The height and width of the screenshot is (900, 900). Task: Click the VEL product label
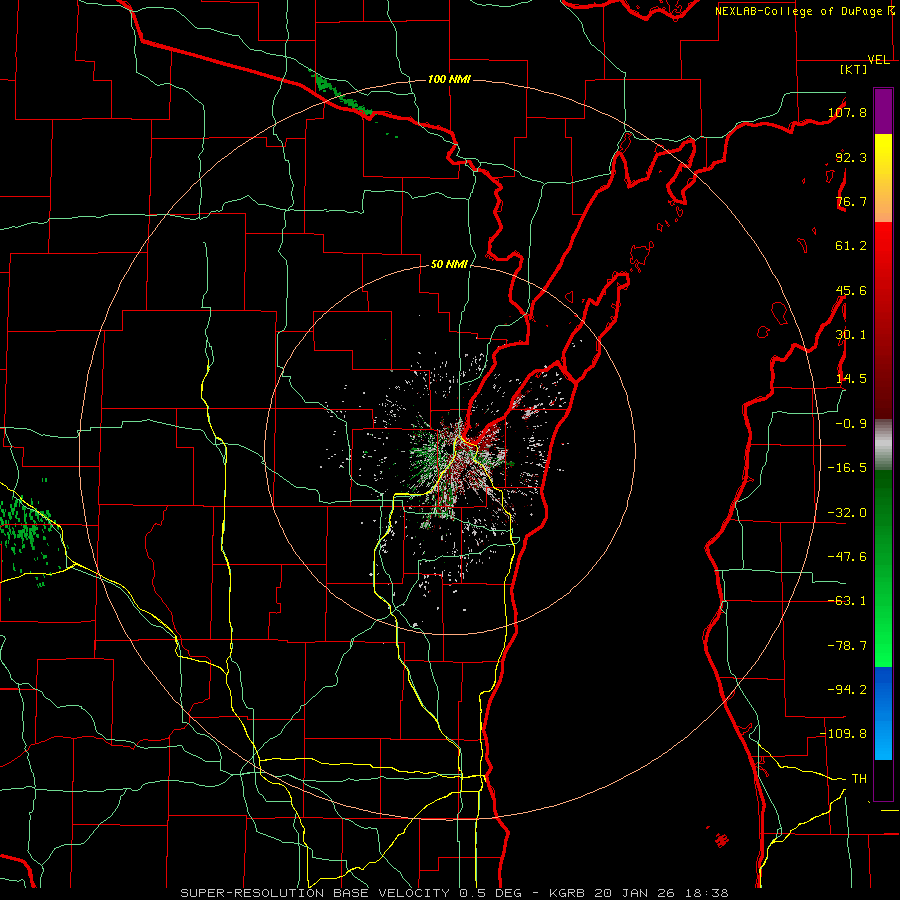879,60
